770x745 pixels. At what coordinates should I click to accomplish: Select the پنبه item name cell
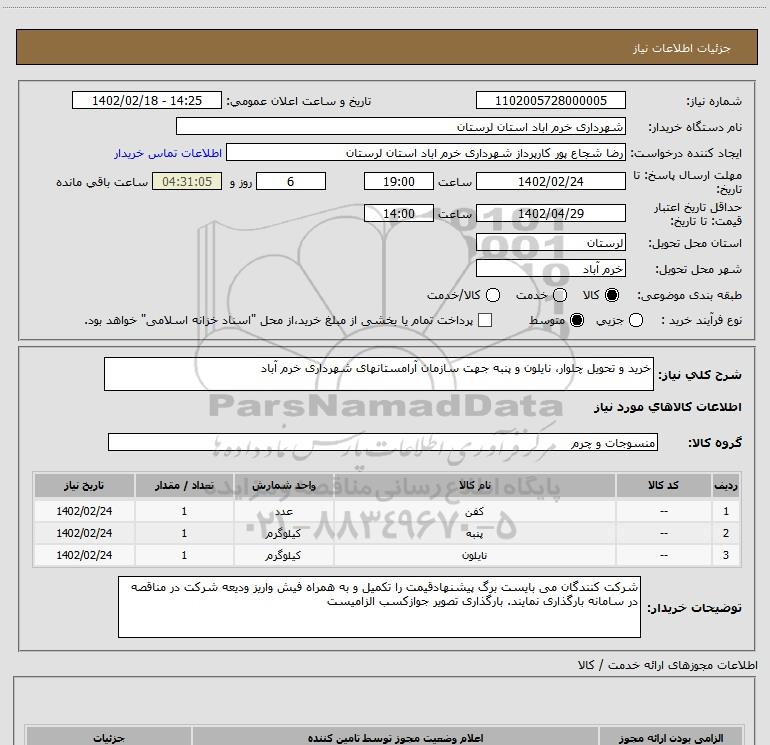[474, 533]
